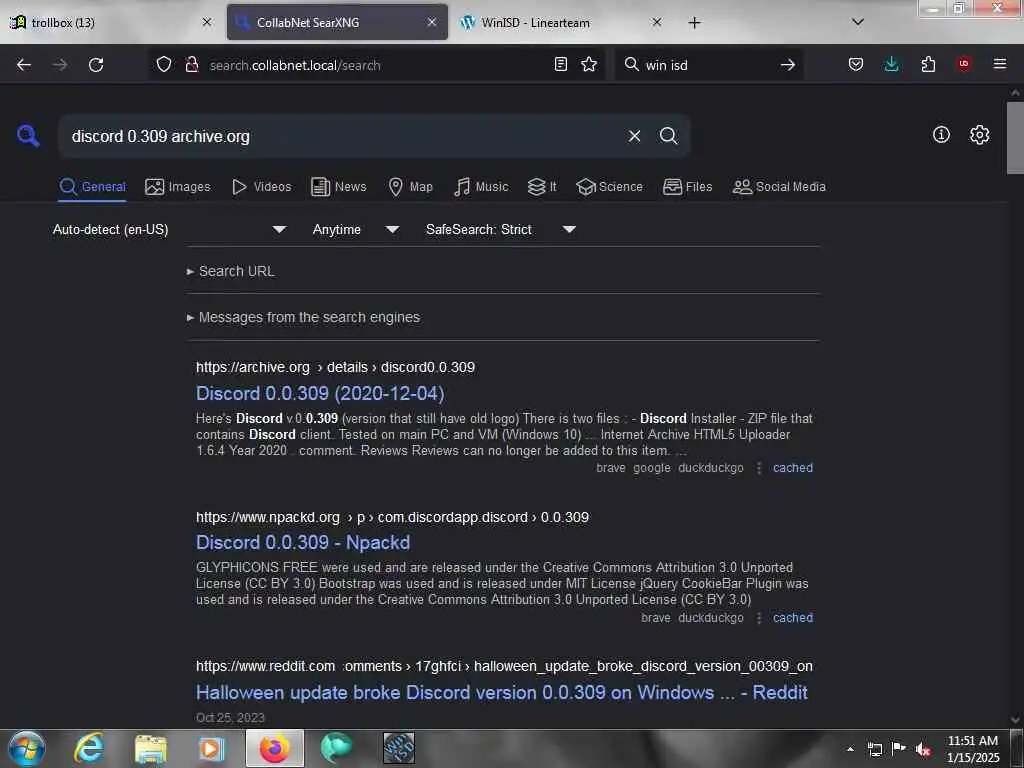This screenshot has height=768, width=1024.
Task: Open the Firefox hamburger menu
Action: click(x=999, y=64)
